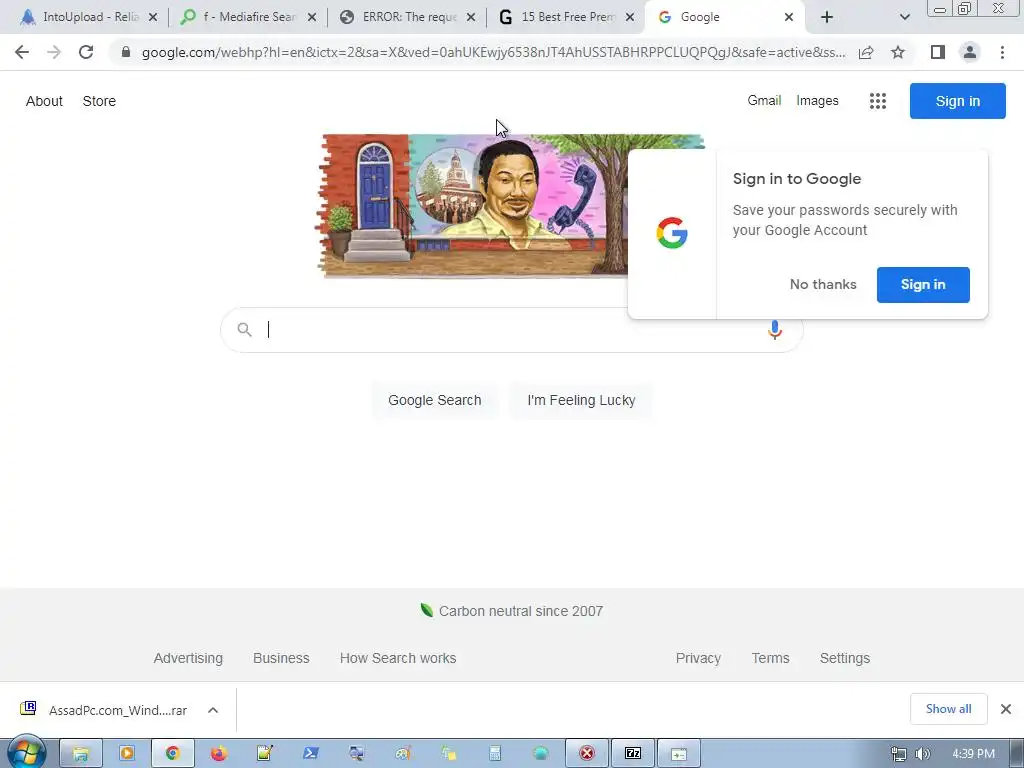Launch Firefox from the taskbar

coord(219,754)
